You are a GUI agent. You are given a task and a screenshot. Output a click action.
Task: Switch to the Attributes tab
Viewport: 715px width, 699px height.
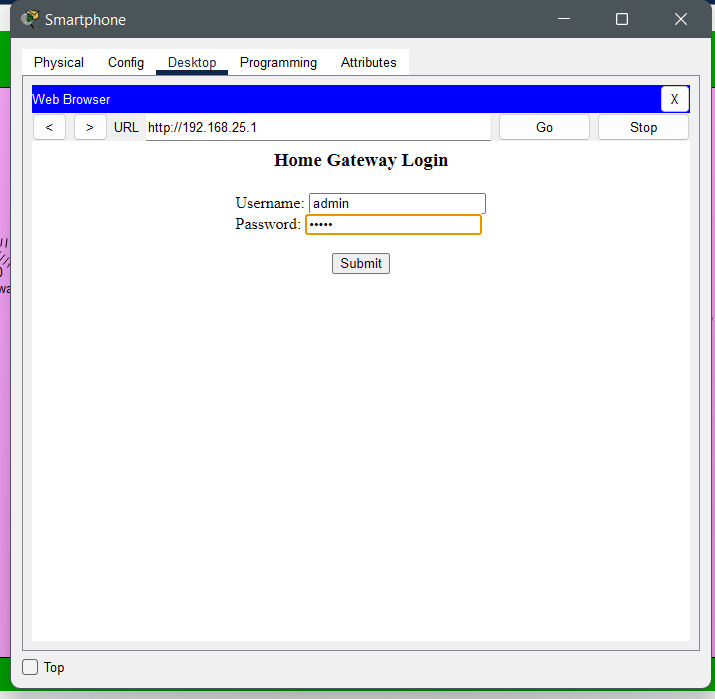point(368,62)
